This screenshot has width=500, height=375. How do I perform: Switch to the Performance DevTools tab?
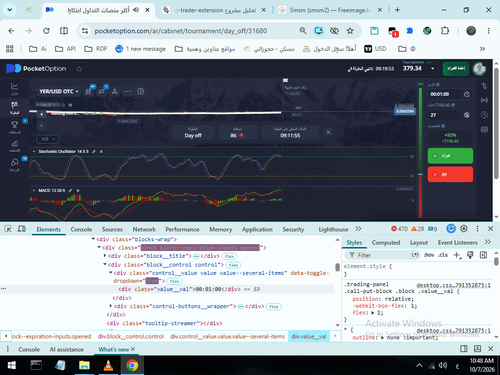coord(182,229)
